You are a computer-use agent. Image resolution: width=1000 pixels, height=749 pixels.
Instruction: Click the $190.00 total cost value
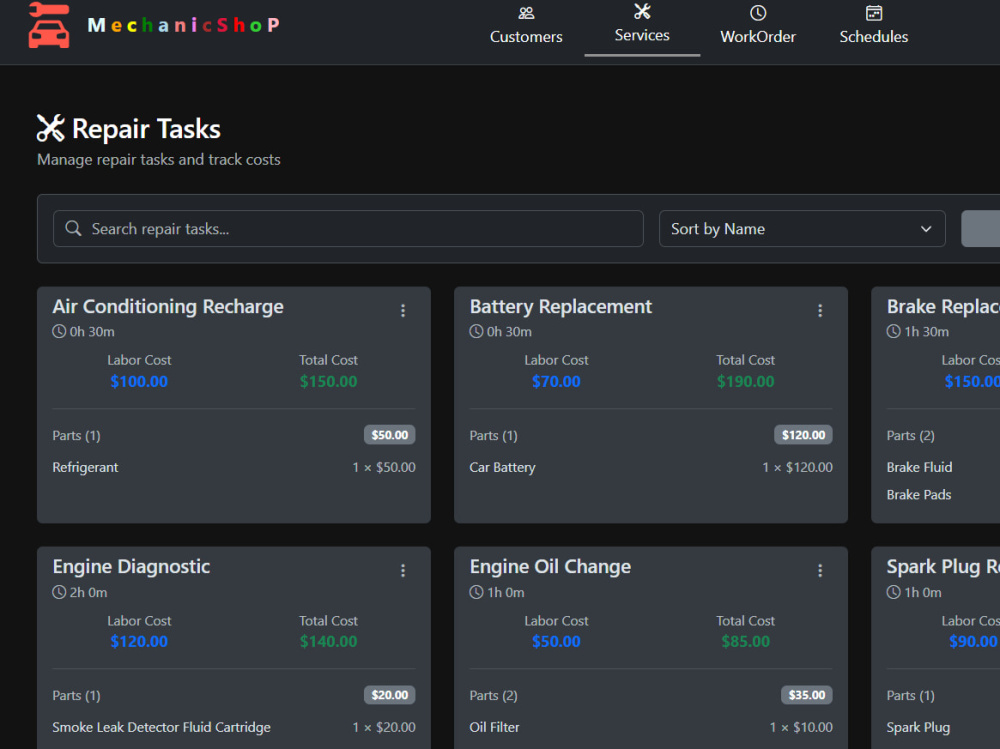[x=746, y=382]
